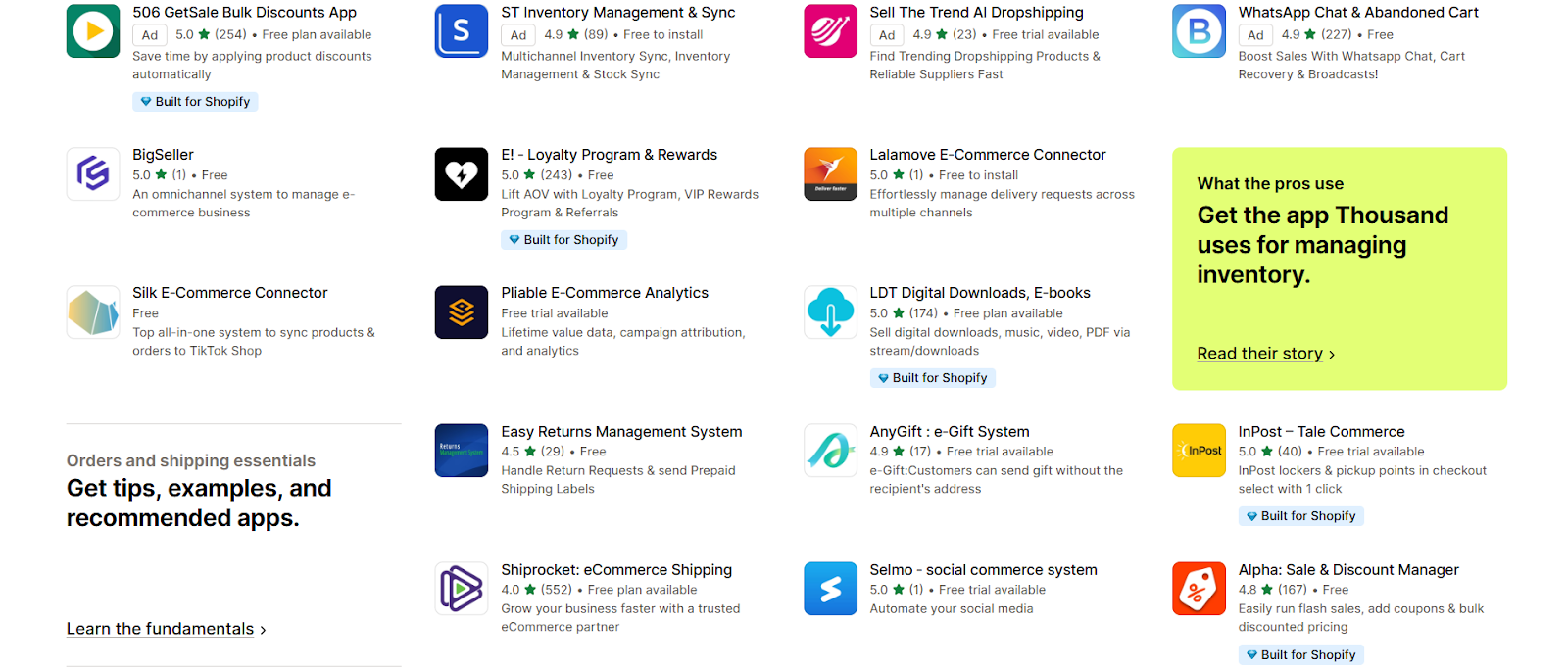Open the ST Inventory Management app icon
The image size is (1568, 670).
(462, 31)
